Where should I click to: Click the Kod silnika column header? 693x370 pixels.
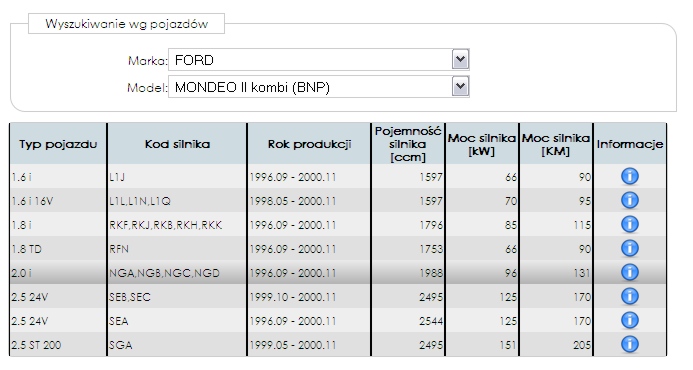click(x=177, y=144)
